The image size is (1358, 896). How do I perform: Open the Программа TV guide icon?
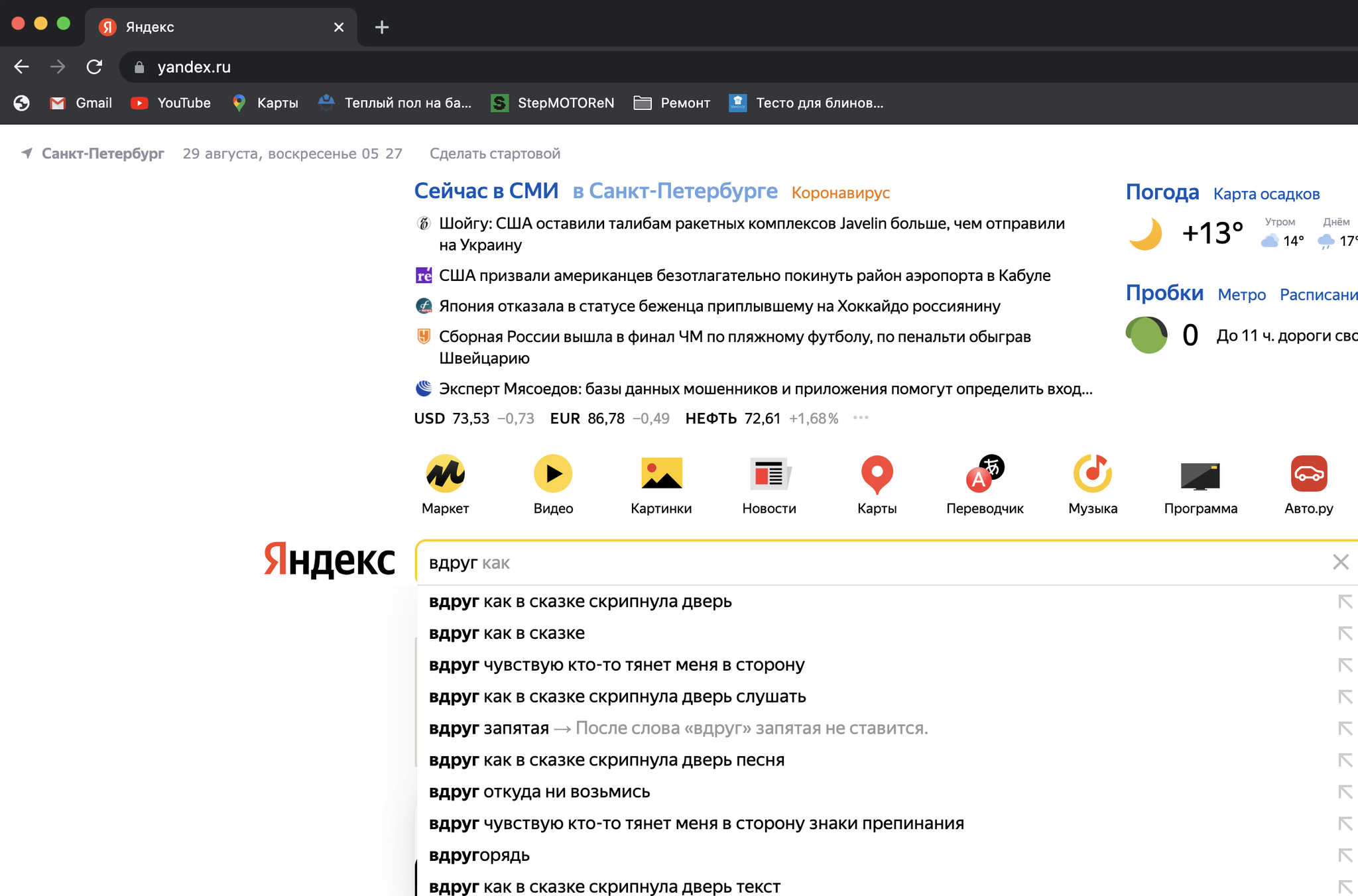1200,475
